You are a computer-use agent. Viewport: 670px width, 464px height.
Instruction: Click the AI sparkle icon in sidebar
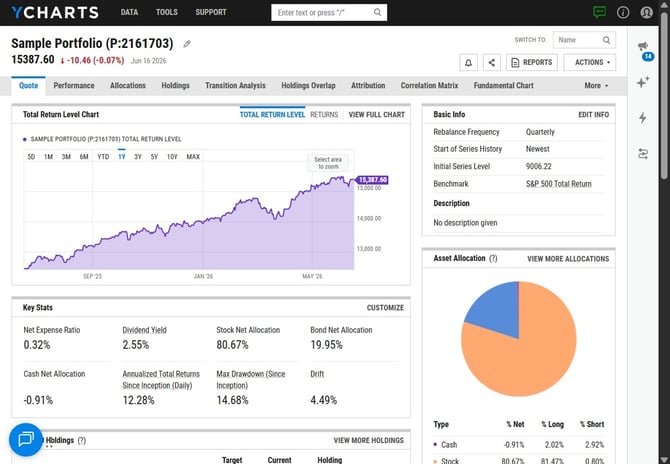click(643, 82)
